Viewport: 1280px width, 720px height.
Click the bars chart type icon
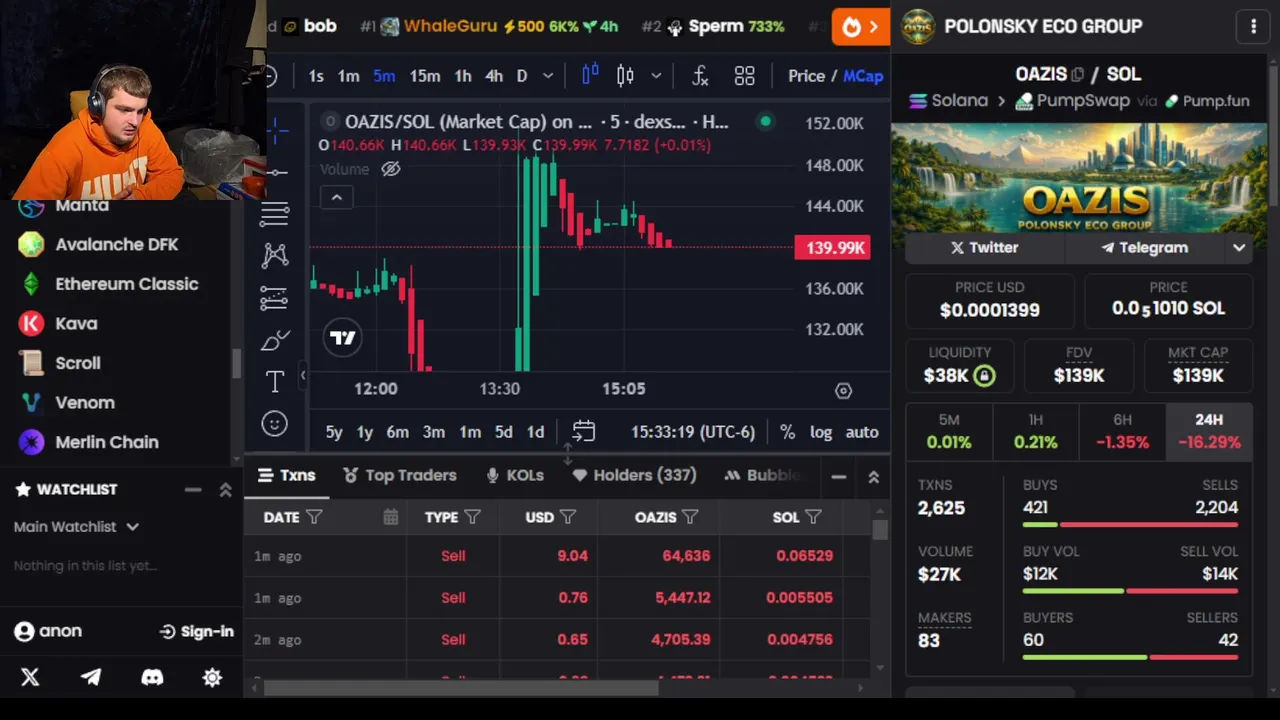[x=590, y=75]
